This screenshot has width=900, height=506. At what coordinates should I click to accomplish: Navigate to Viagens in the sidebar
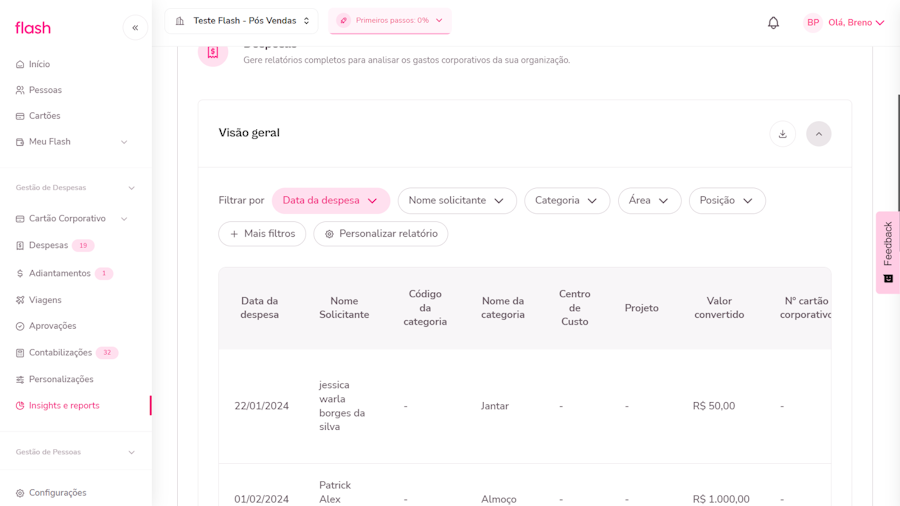coord(45,300)
